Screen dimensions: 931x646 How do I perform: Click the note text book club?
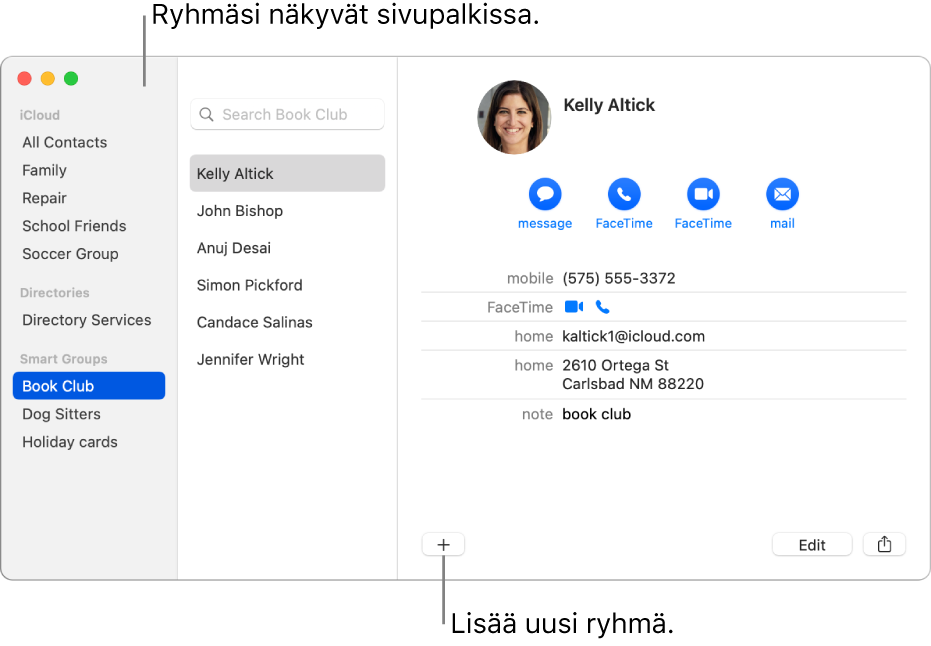click(596, 414)
